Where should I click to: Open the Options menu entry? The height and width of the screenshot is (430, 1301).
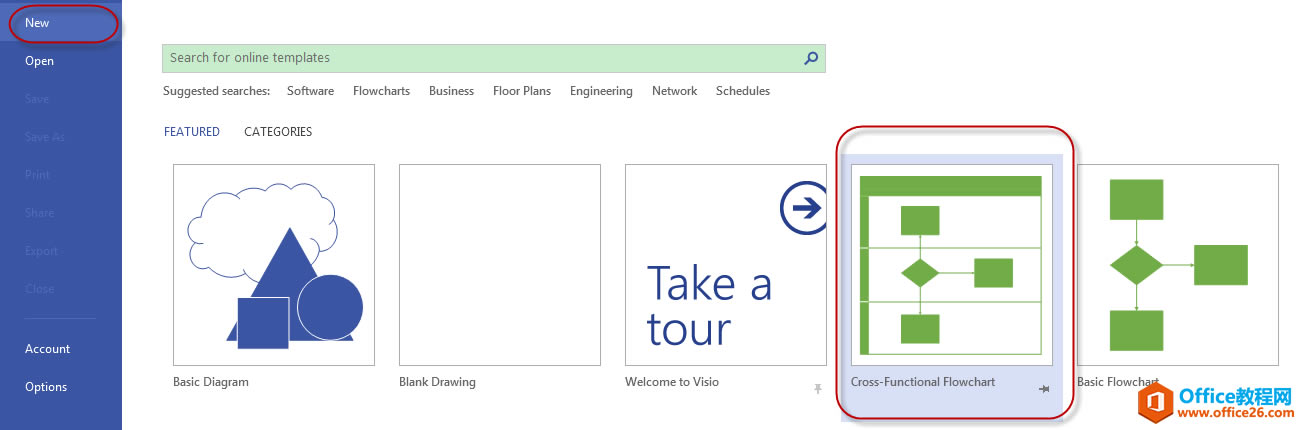click(x=46, y=387)
